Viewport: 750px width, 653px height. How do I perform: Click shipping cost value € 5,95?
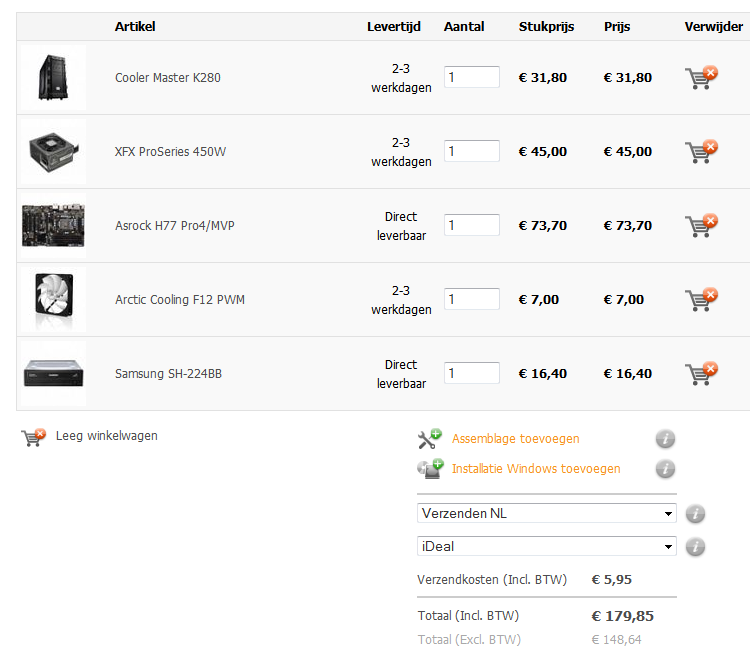pos(611,580)
